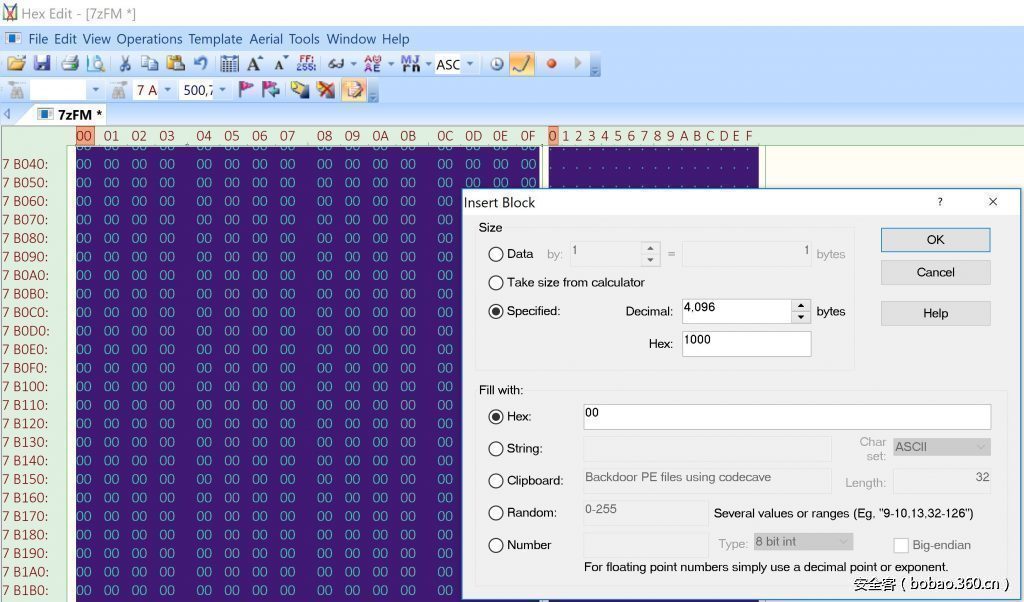Enable the Big-endian checkbox
Viewport: 1024px width, 602px height.
pos(901,545)
